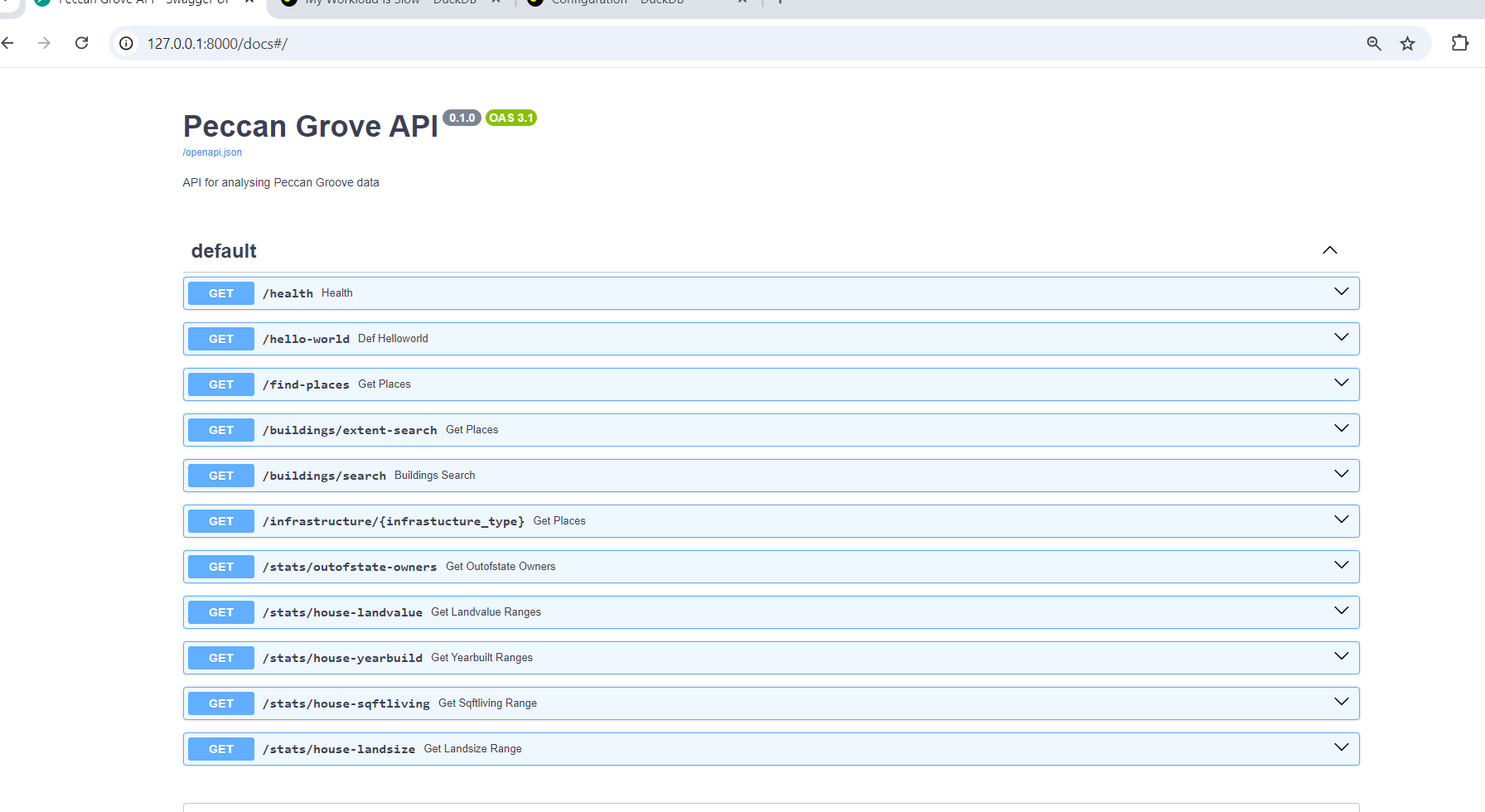Go forward in browser history
Viewport: 1485px width, 812px height.
[x=44, y=43]
